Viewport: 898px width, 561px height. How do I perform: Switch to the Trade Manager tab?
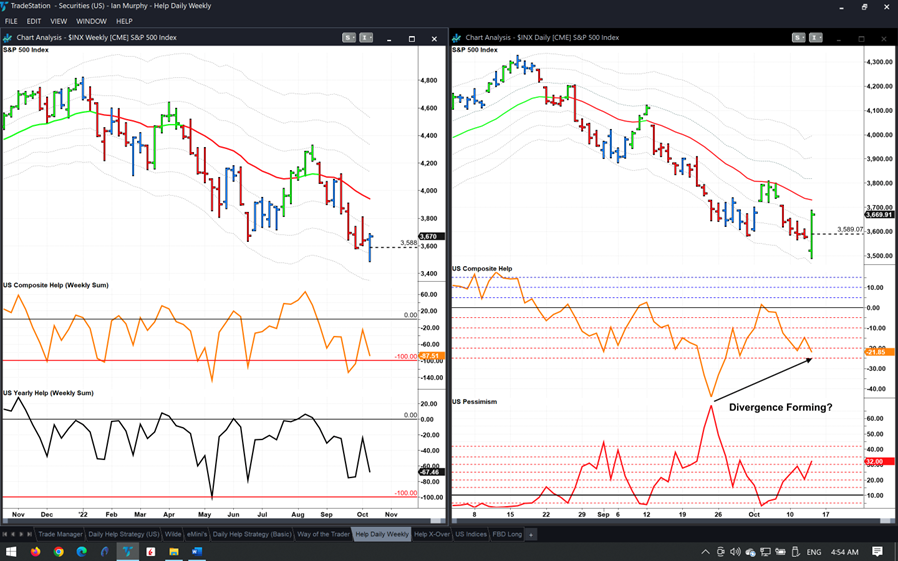[x=60, y=535]
